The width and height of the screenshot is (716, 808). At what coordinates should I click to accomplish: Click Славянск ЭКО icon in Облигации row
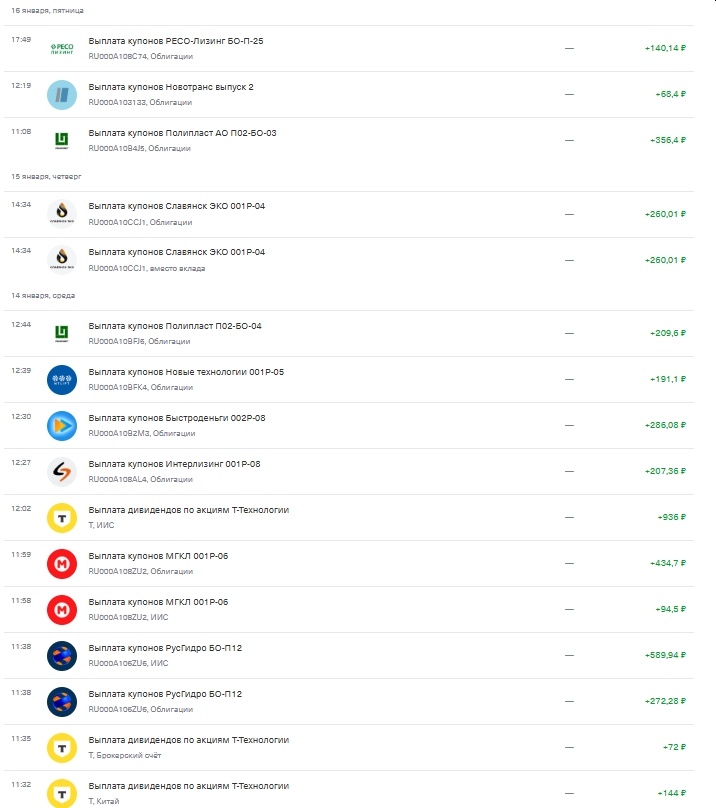pyautogui.click(x=62, y=214)
